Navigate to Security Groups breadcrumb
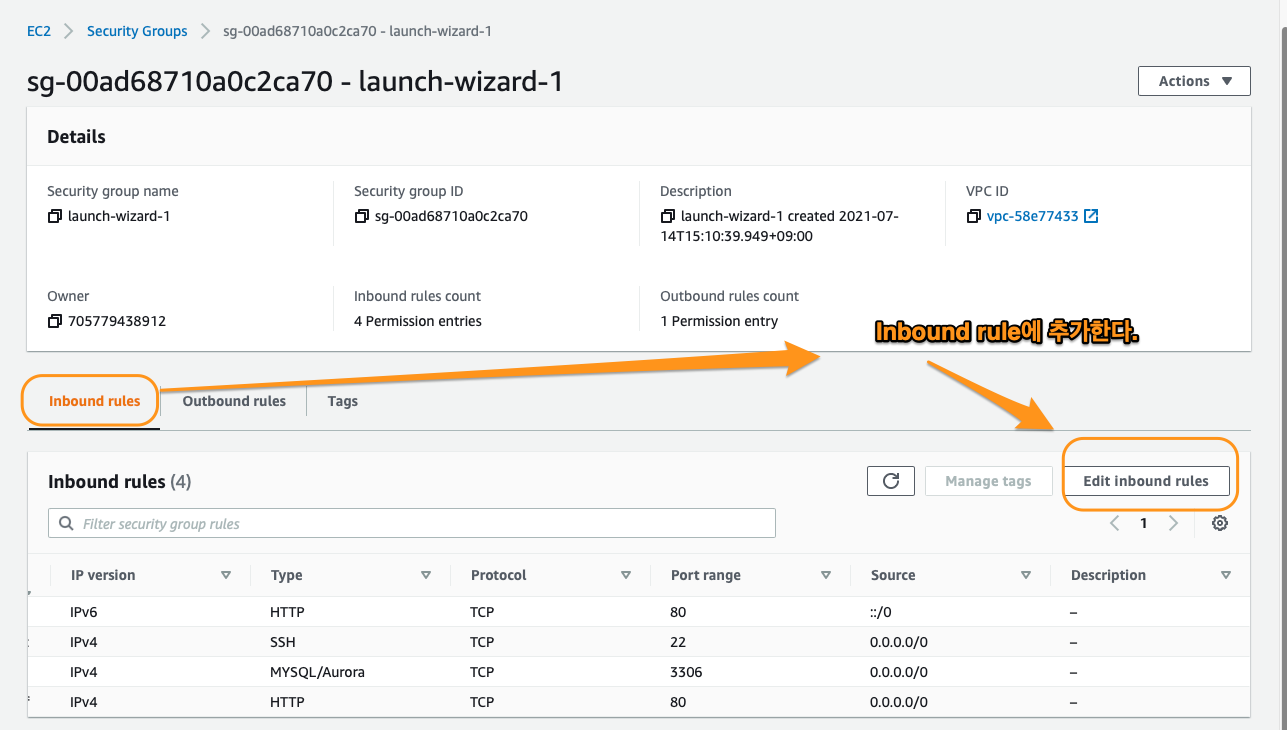 pos(137,31)
